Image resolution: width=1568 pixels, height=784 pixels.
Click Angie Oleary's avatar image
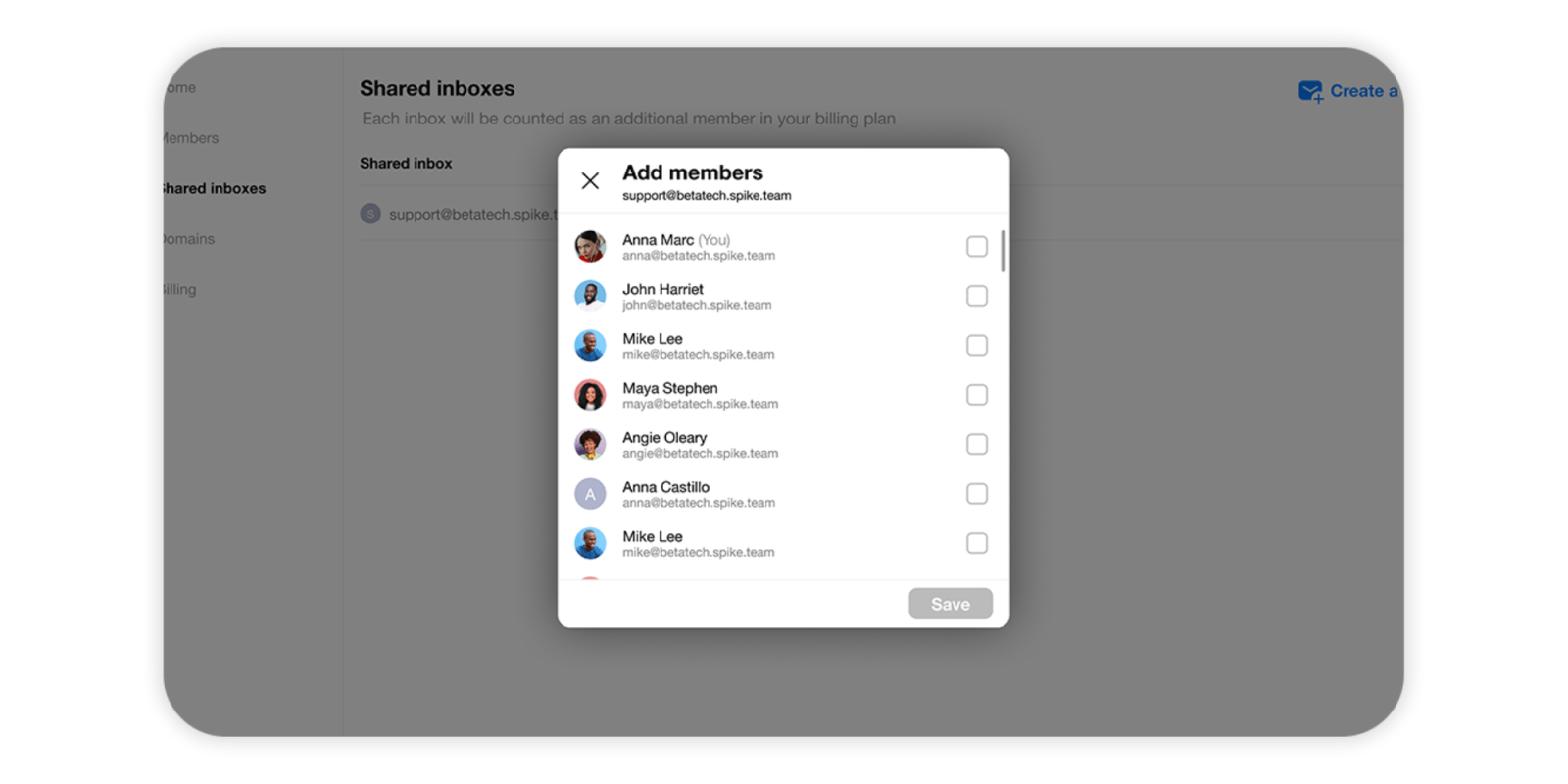coord(590,444)
